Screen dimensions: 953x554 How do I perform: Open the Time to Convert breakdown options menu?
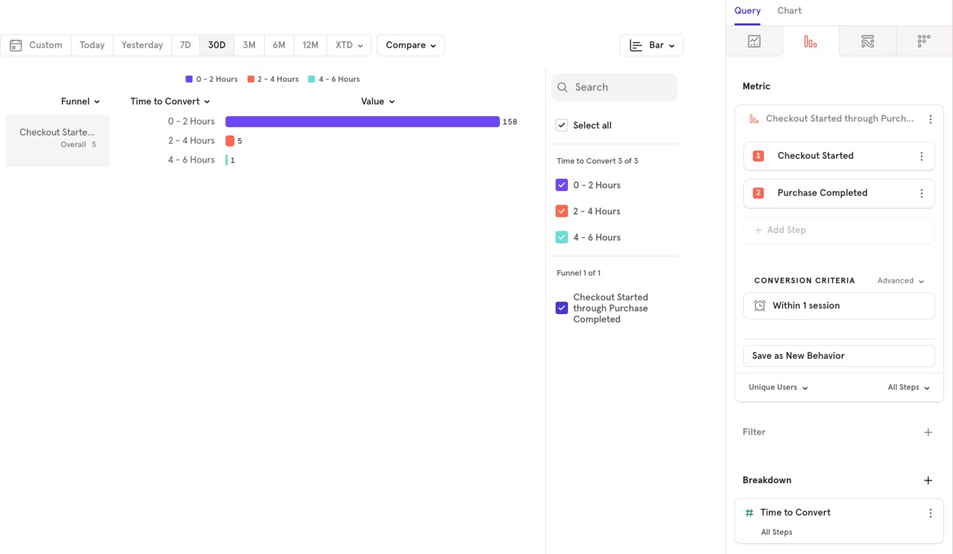pos(930,513)
